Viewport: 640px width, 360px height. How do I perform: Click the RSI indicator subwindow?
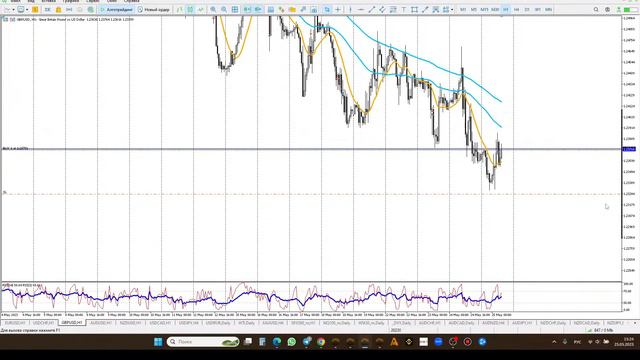point(310,297)
